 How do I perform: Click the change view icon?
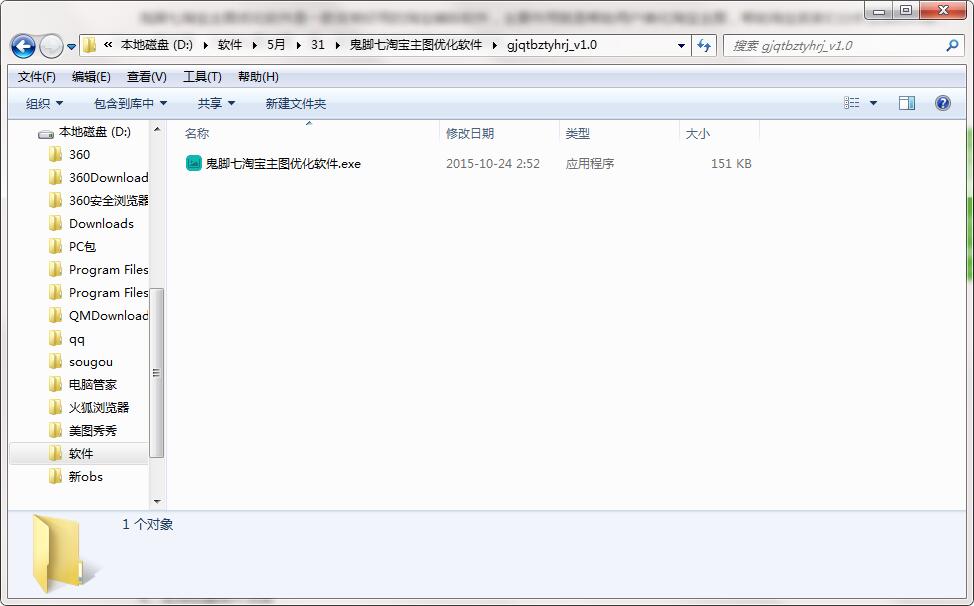point(852,103)
